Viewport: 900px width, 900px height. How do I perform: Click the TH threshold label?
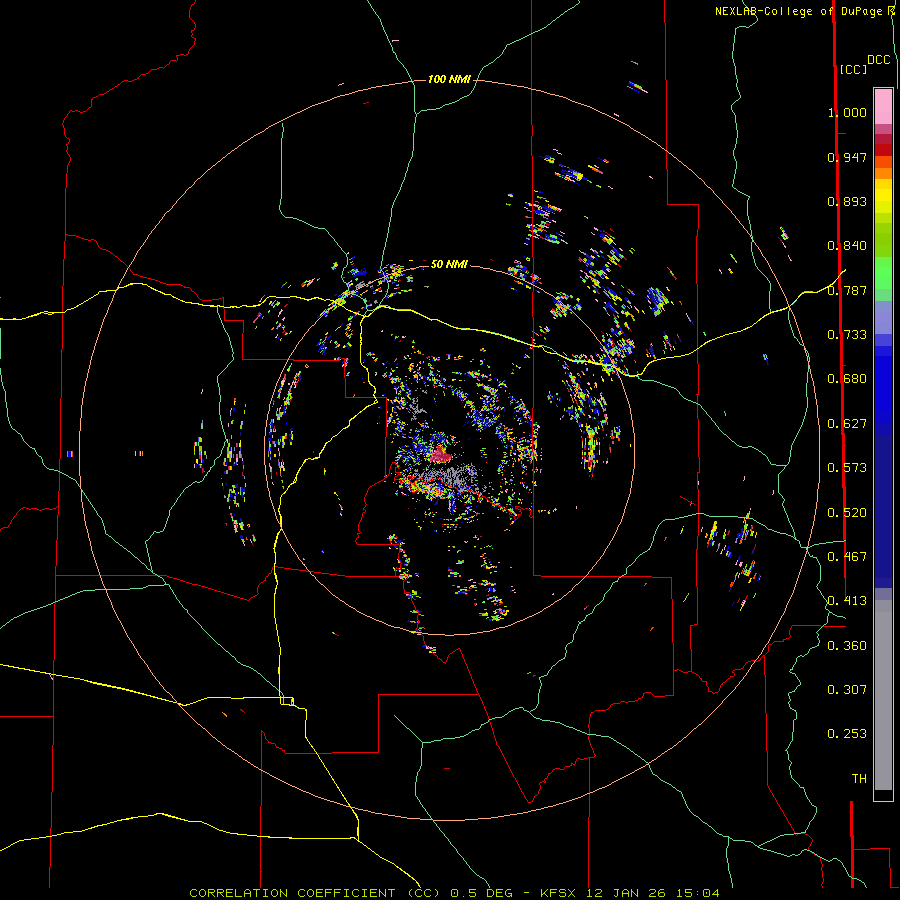(859, 779)
